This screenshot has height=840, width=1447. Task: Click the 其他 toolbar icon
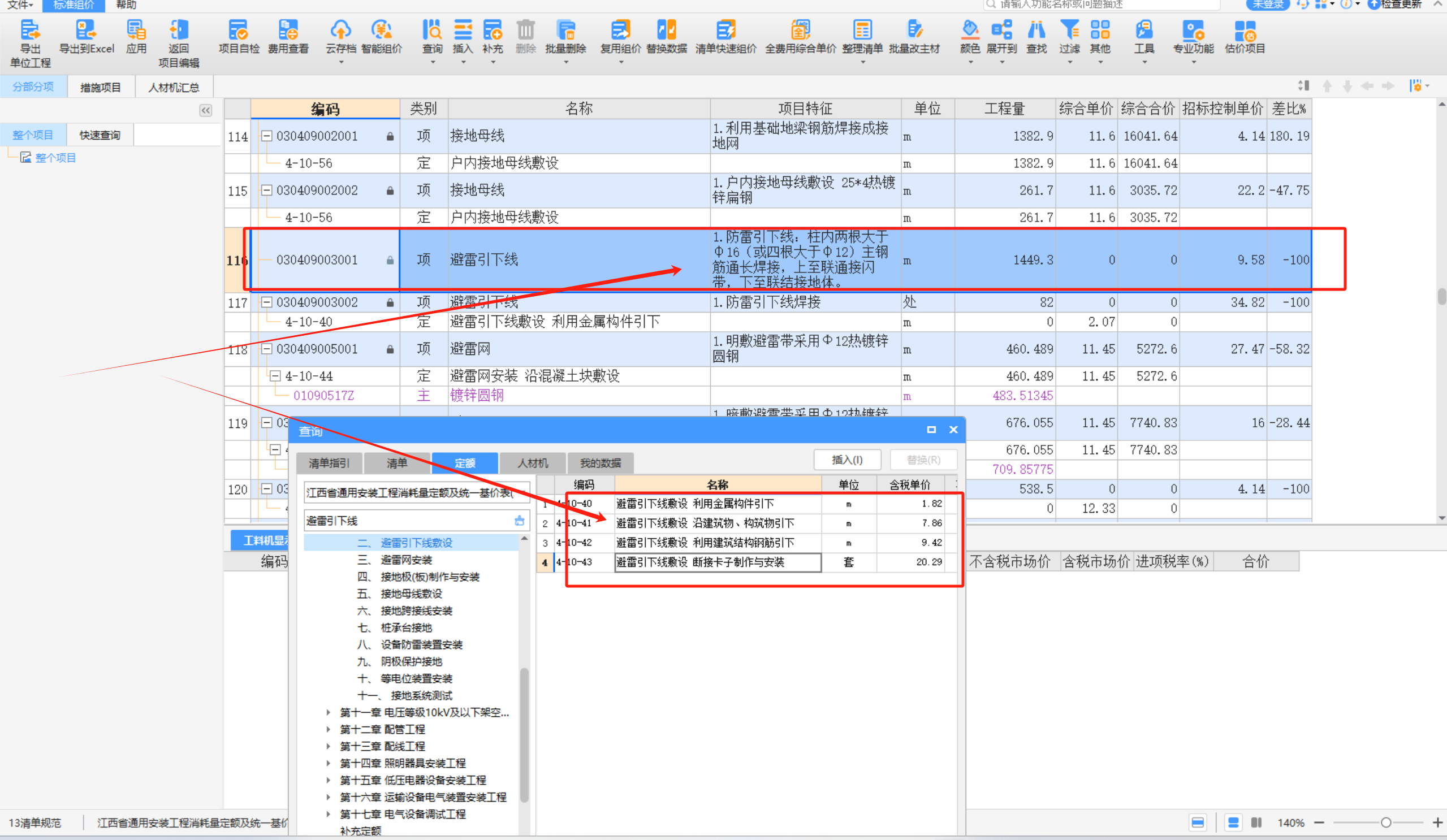click(1100, 29)
